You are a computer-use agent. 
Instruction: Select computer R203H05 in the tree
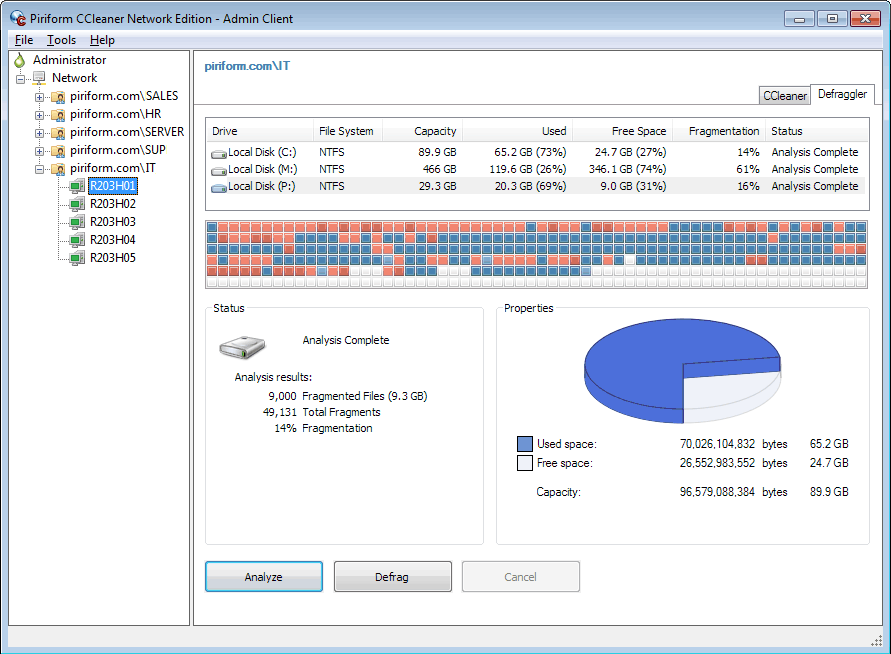click(112, 258)
